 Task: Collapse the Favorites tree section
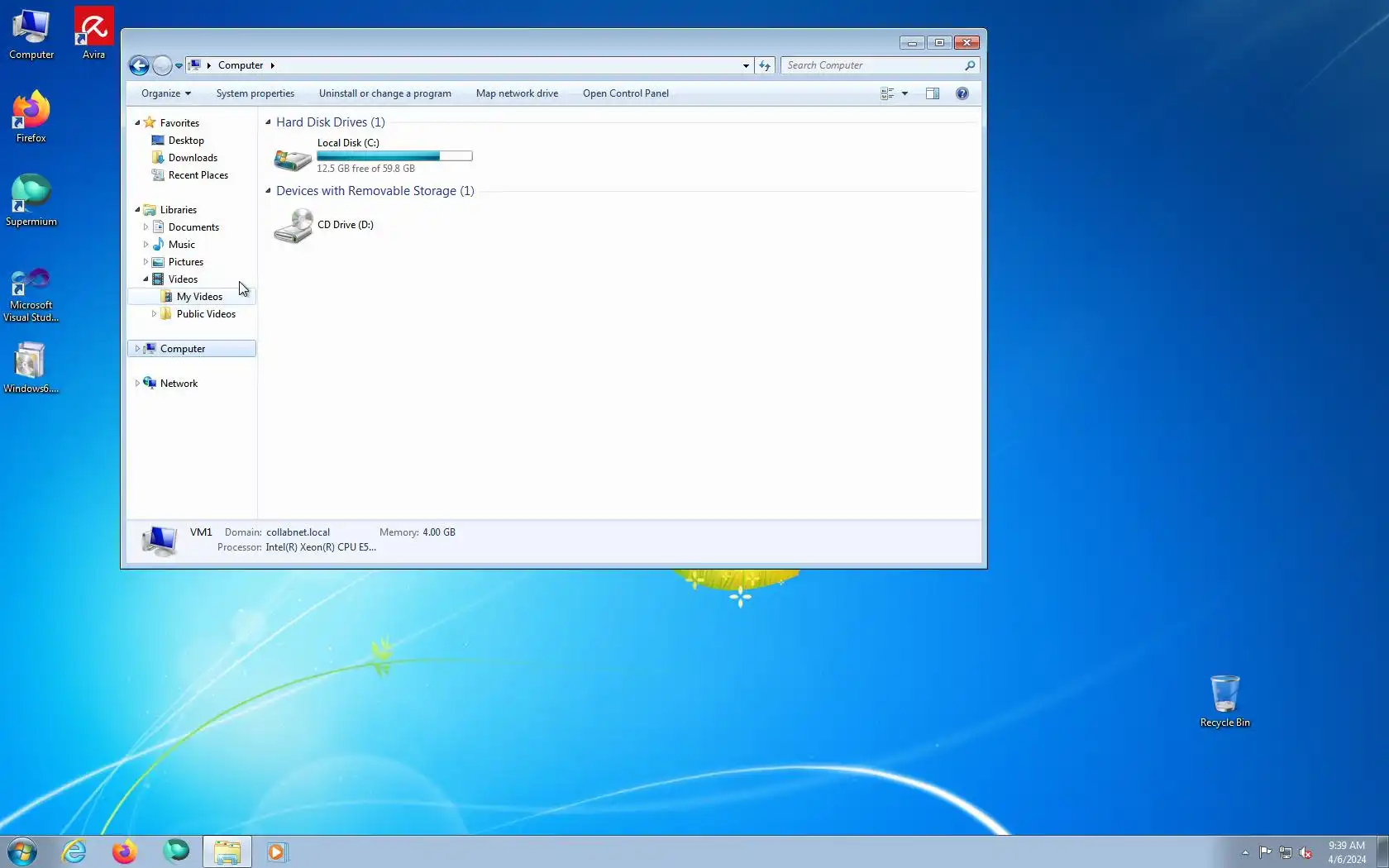137,122
